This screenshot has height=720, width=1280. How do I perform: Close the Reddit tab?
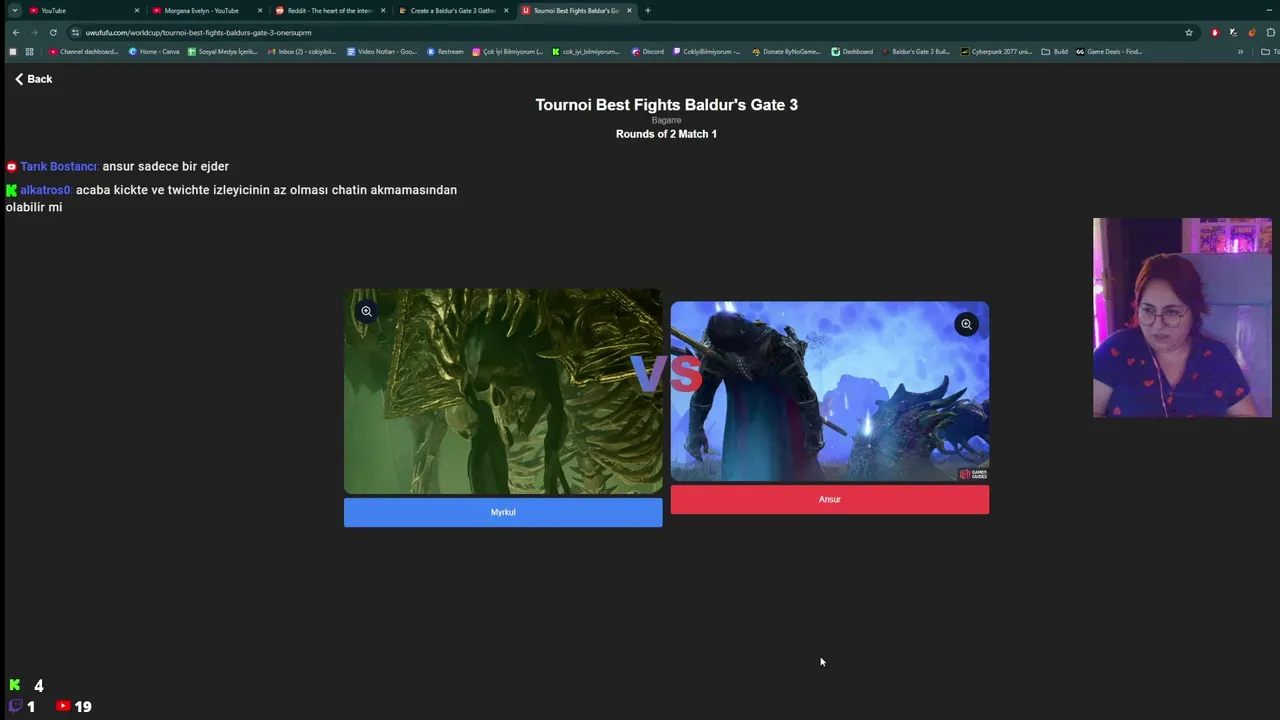point(383,11)
